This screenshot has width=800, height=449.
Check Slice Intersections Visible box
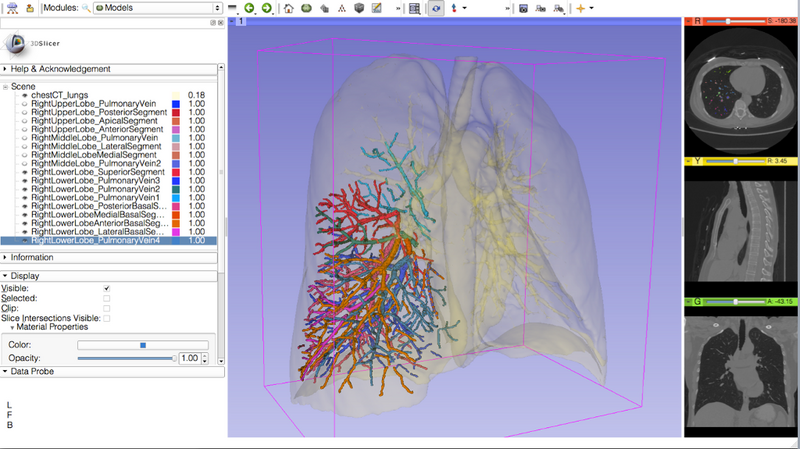point(107,318)
